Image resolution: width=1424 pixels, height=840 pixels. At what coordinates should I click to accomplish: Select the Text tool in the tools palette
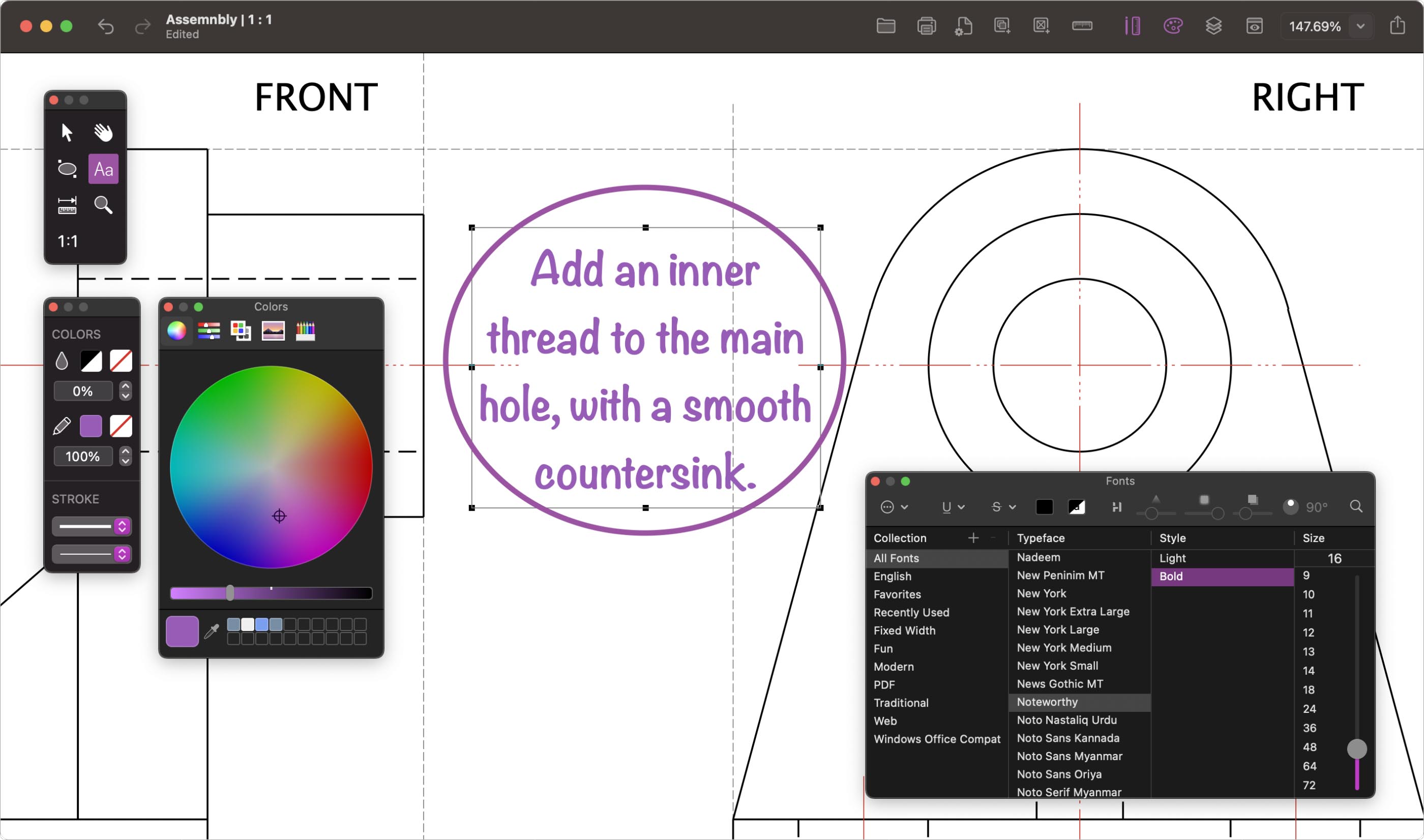click(103, 168)
